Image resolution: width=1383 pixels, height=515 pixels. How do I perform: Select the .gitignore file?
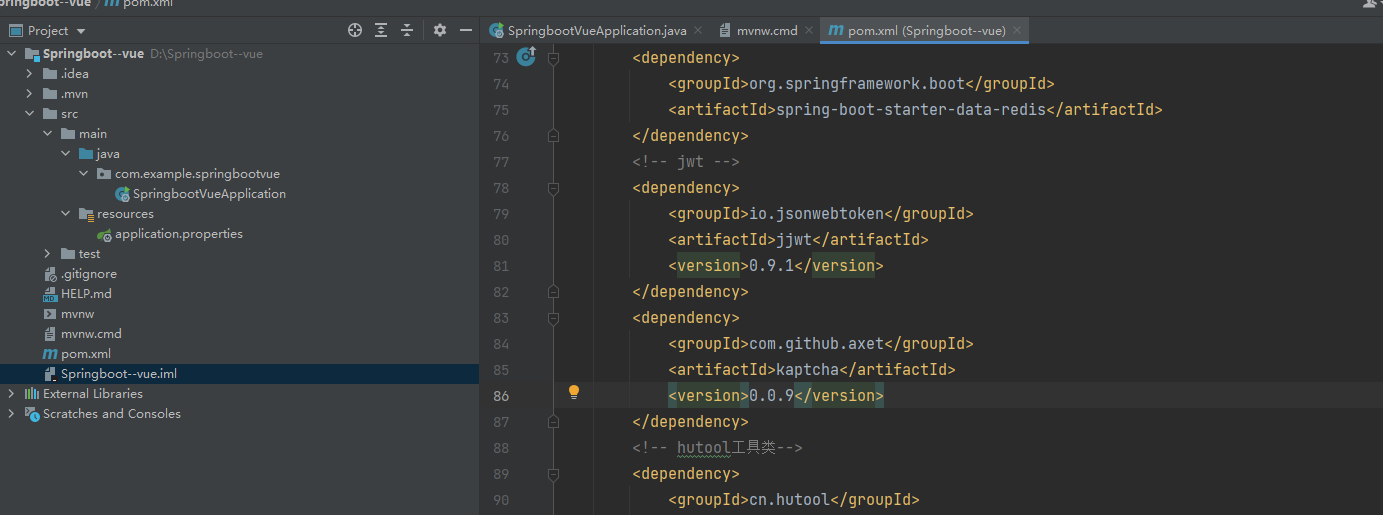pyautogui.click(x=88, y=274)
